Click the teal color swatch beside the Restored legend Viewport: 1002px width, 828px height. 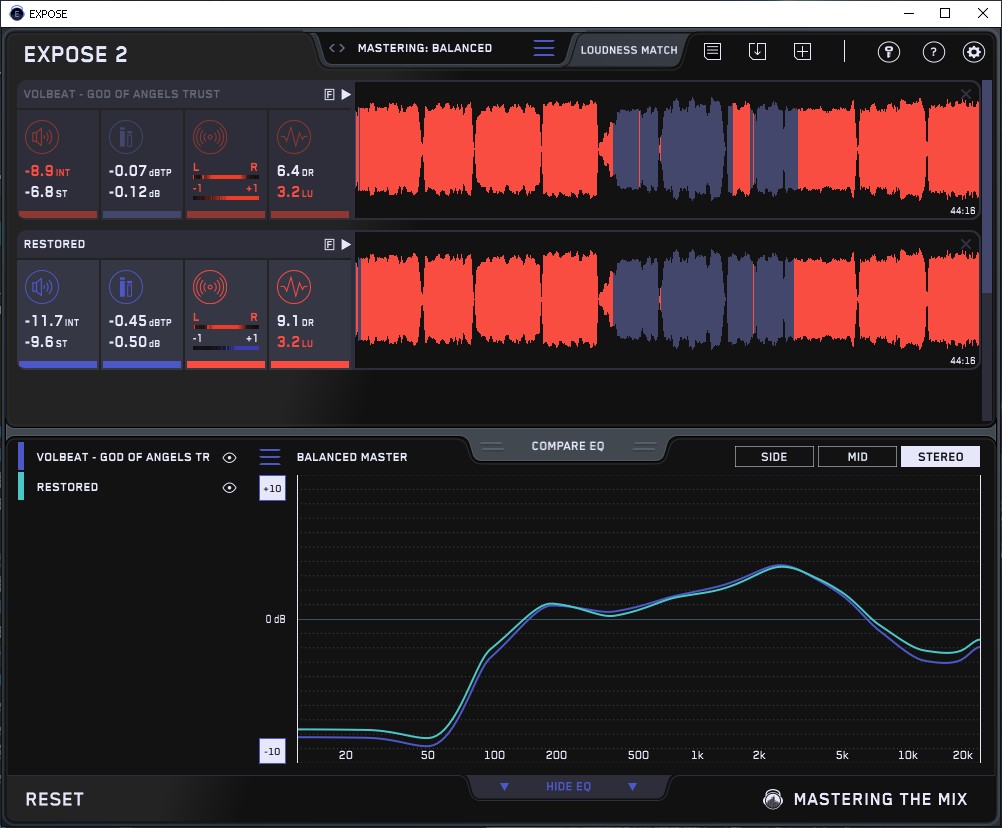pyautogui.click(x=21, y=486)
